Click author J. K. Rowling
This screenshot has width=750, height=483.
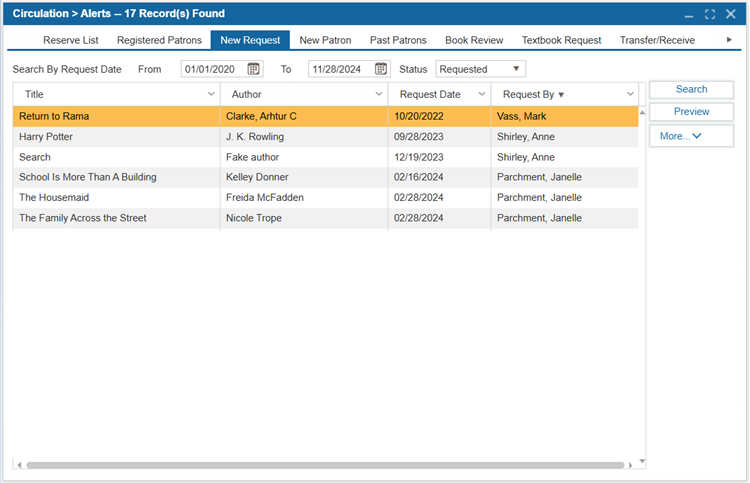pos(255,137)
